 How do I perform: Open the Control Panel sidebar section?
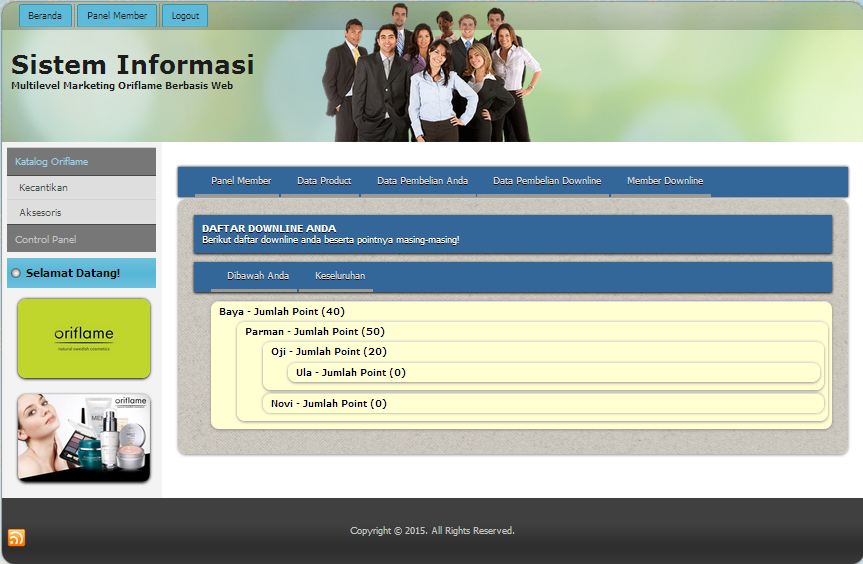[81, 239]
